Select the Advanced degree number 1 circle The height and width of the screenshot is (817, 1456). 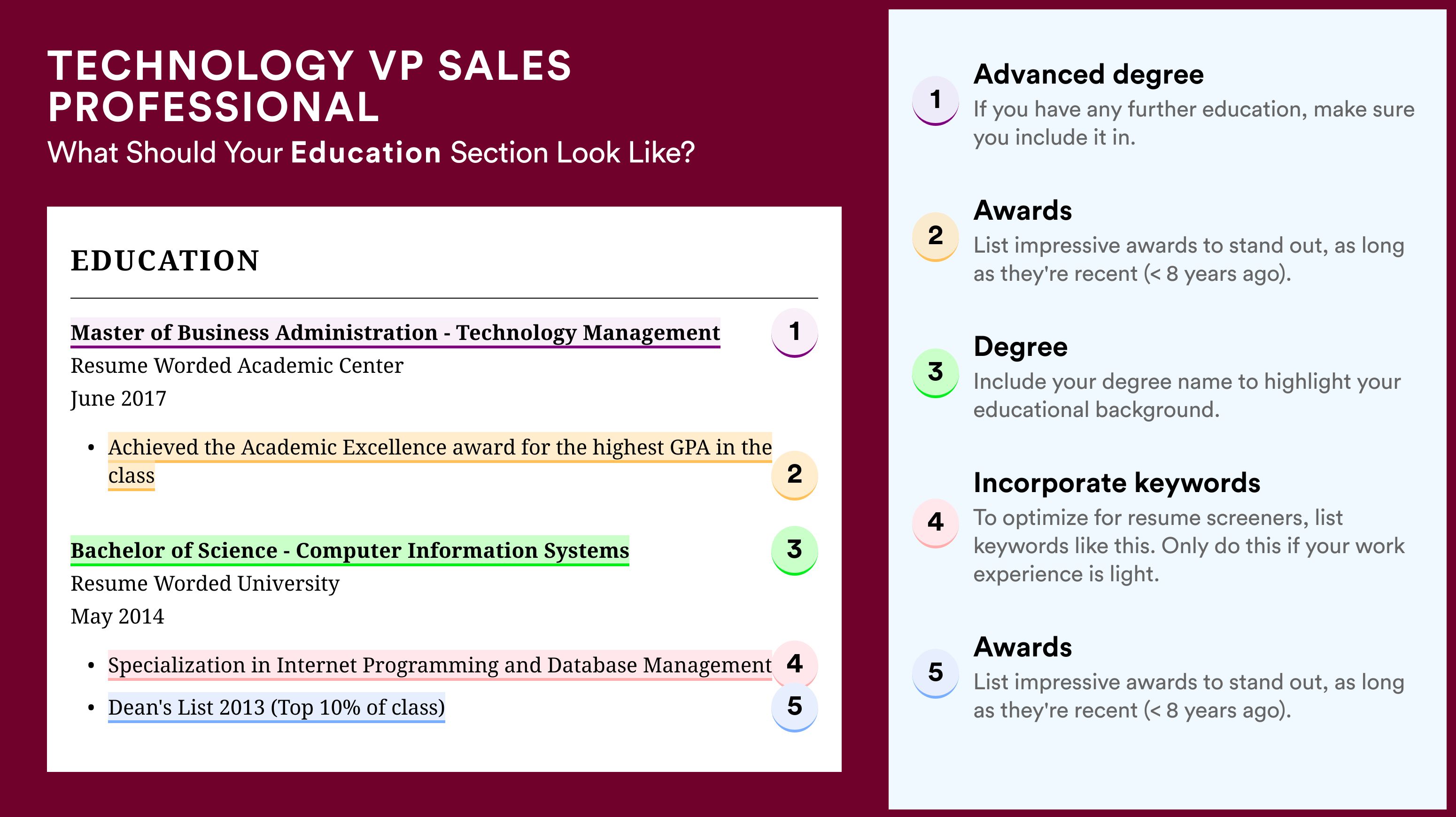click(x=936, y=100)
